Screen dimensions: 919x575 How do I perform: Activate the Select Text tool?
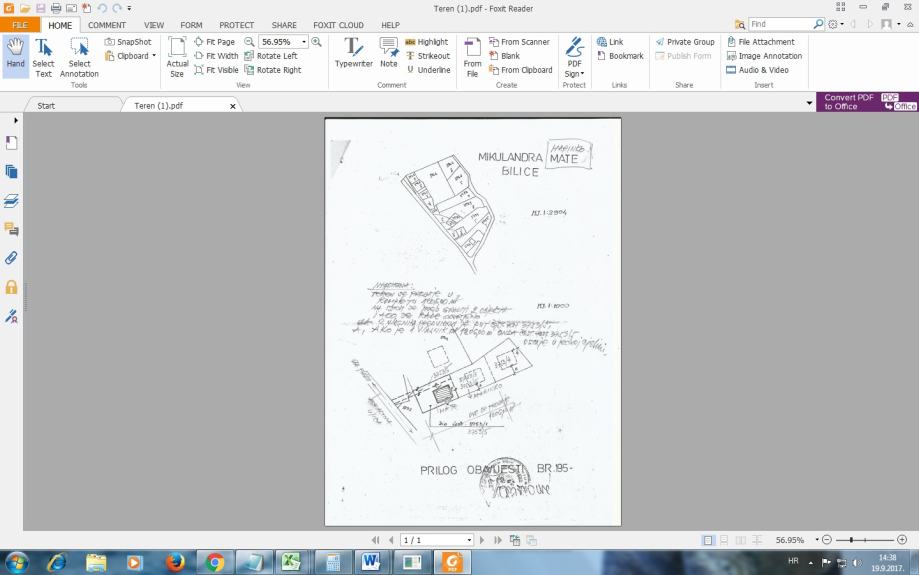click(x=43, y=57)
